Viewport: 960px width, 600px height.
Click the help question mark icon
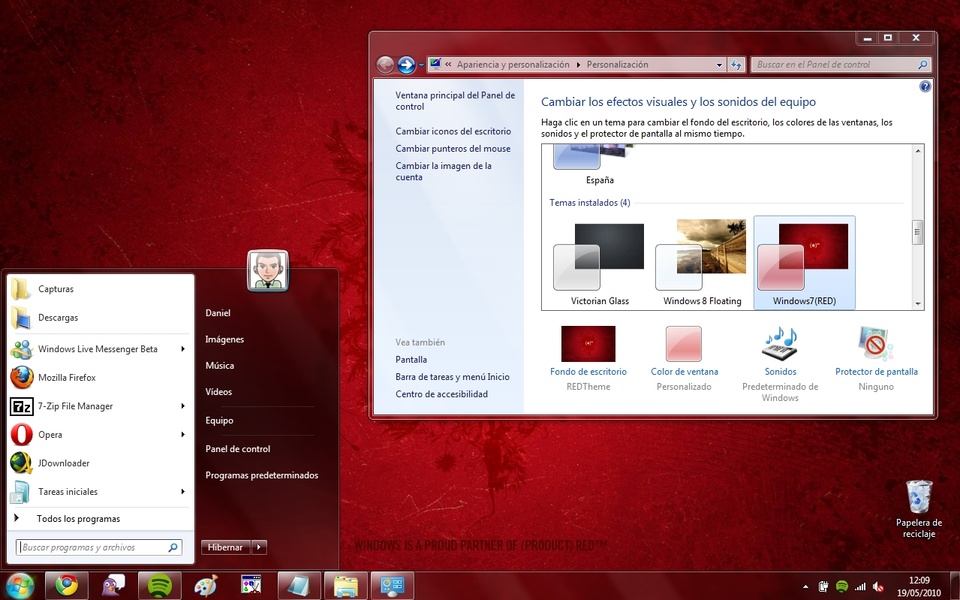pos(925,87)
